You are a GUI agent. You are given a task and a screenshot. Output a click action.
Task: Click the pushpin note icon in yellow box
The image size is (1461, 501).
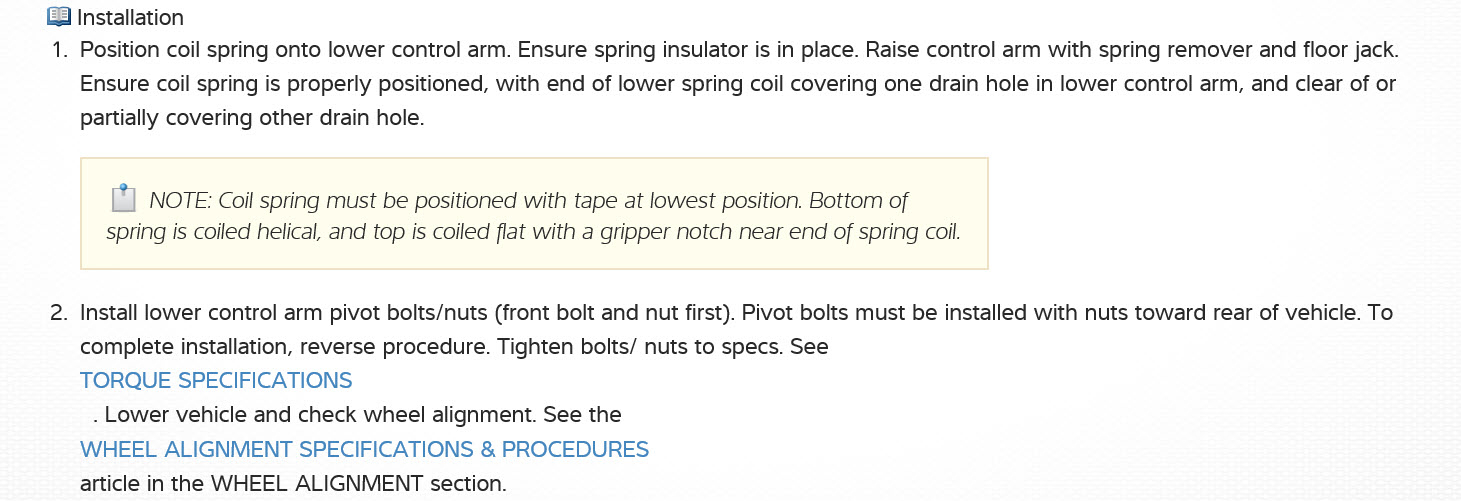point(123,198)
